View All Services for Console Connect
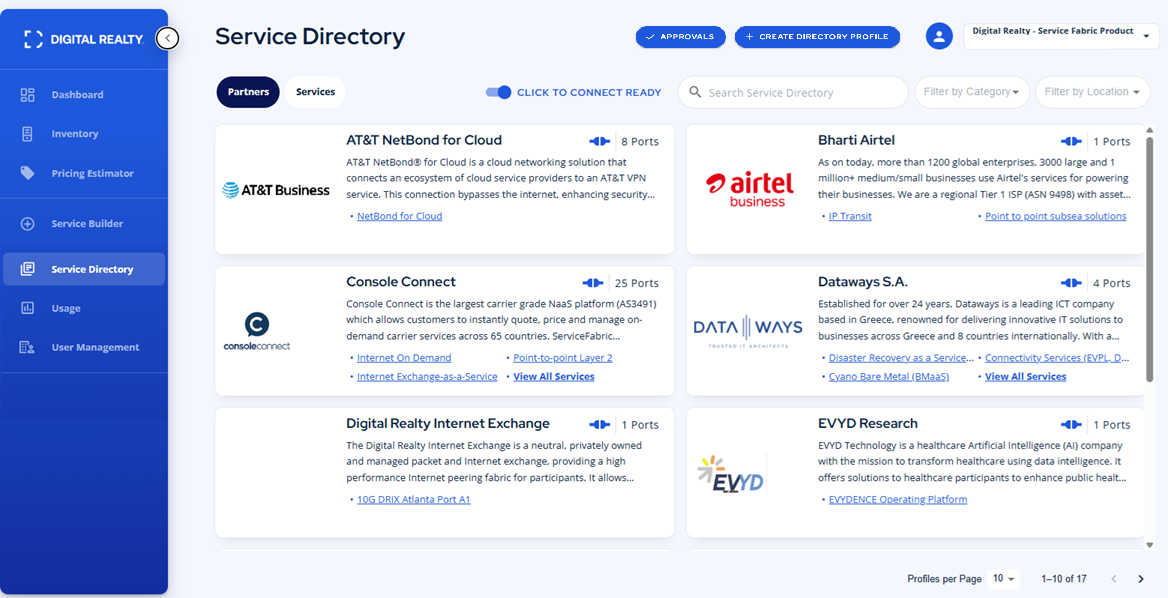 pos(553,376)
